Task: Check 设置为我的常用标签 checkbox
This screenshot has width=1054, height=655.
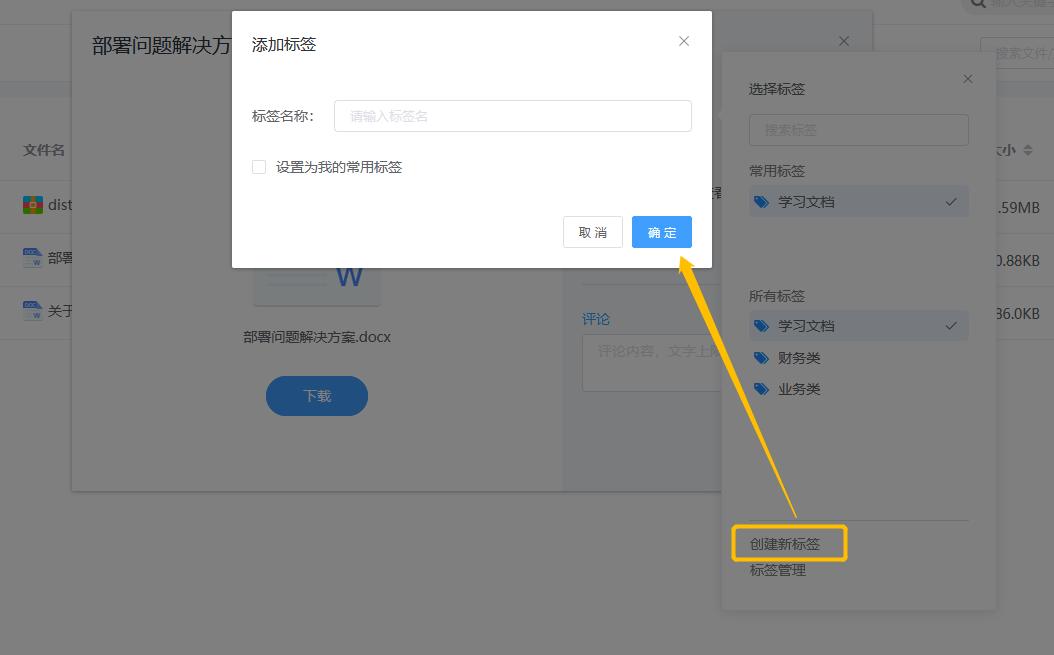Action: pos(259,167)
